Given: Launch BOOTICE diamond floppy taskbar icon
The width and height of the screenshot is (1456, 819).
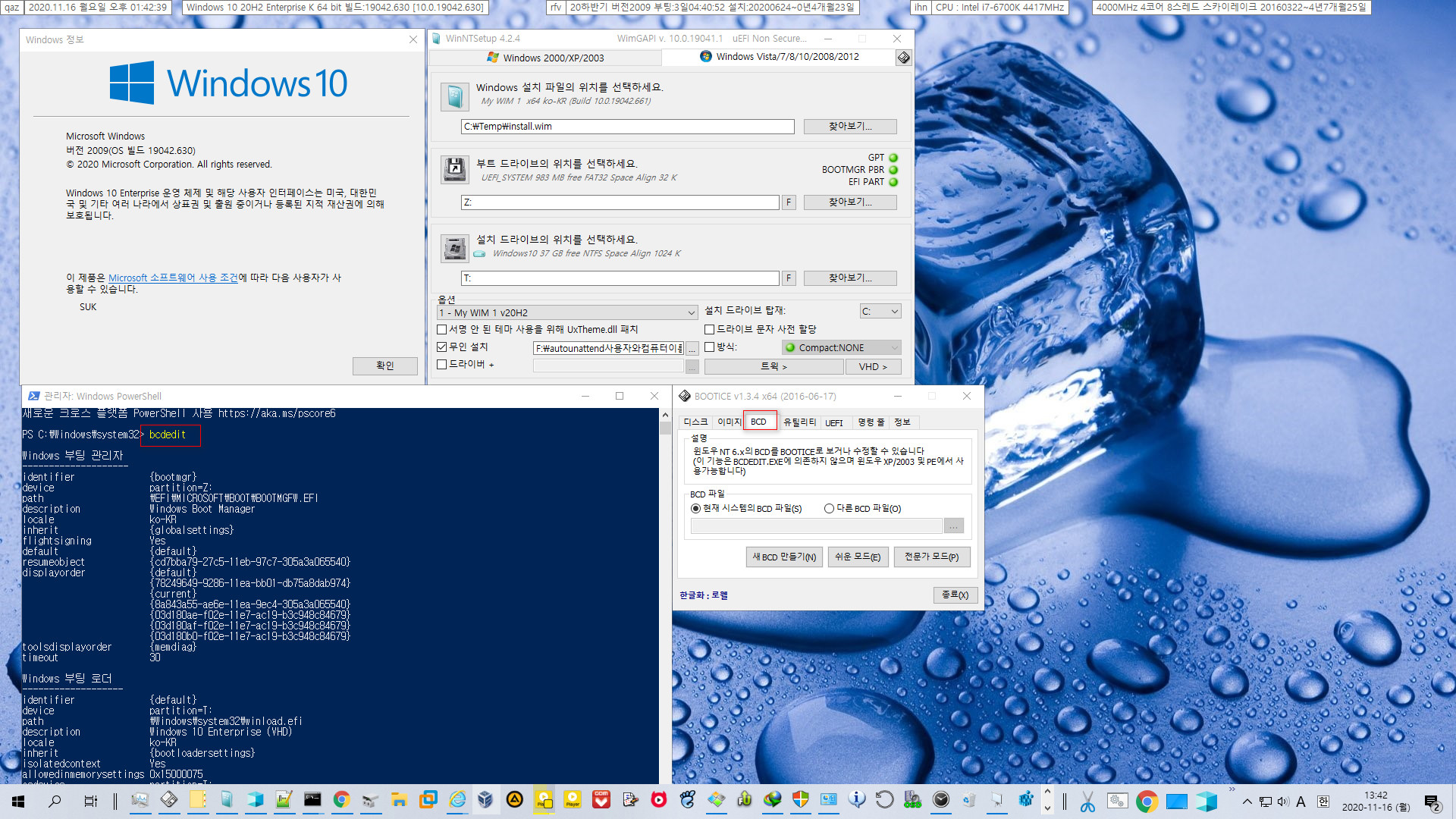Looking at the screenshot, I should click(x=168, y=799).
